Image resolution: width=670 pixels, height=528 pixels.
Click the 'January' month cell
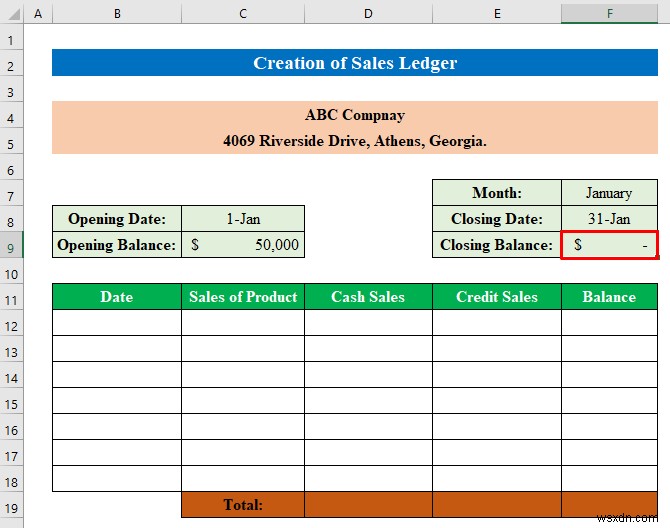point(609,193)
